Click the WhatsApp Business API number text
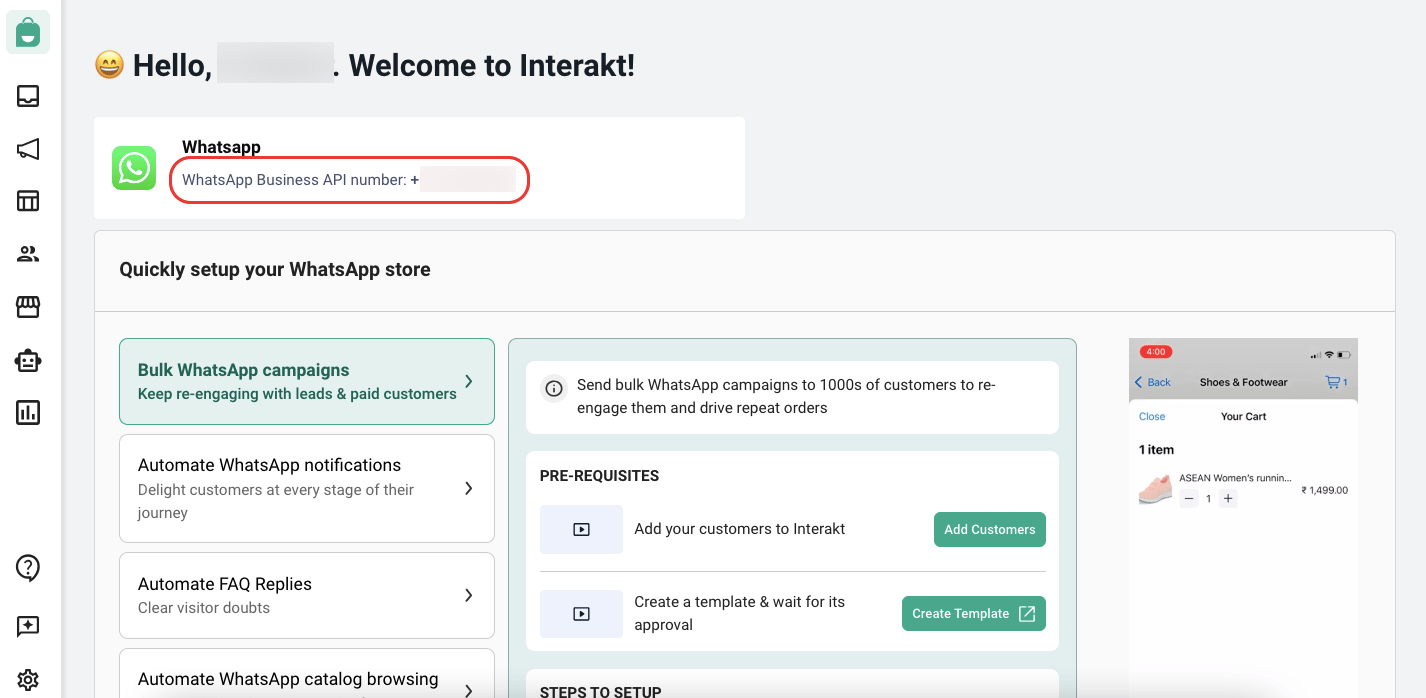This screenshot has width=1426, height=698. pos(349,180)
